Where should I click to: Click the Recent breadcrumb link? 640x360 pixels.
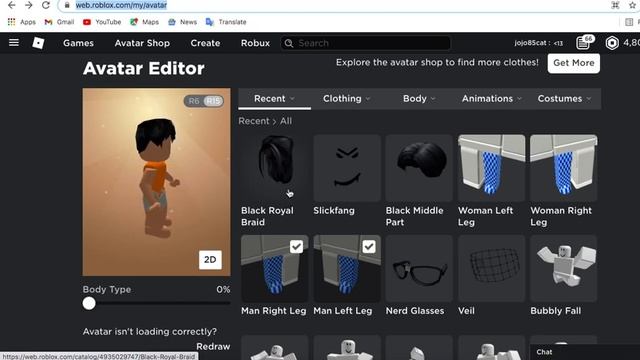coord(254,121)
